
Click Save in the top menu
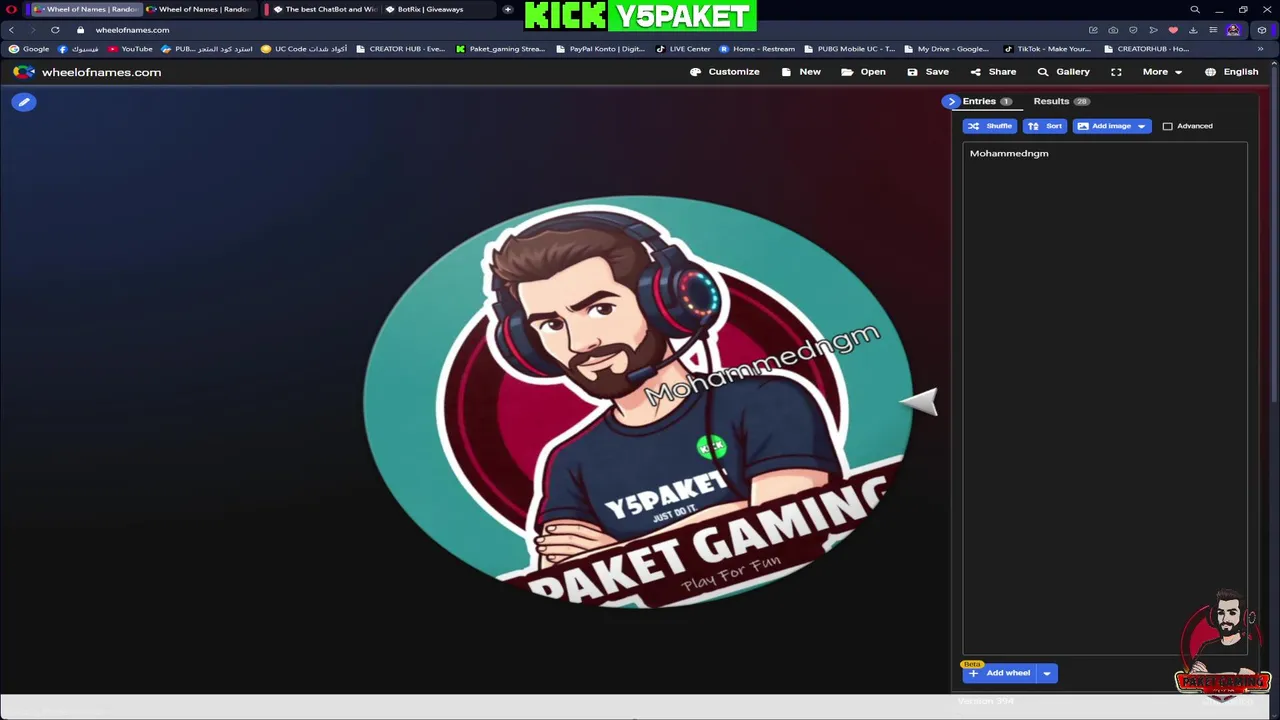click(x=928, y=72)
